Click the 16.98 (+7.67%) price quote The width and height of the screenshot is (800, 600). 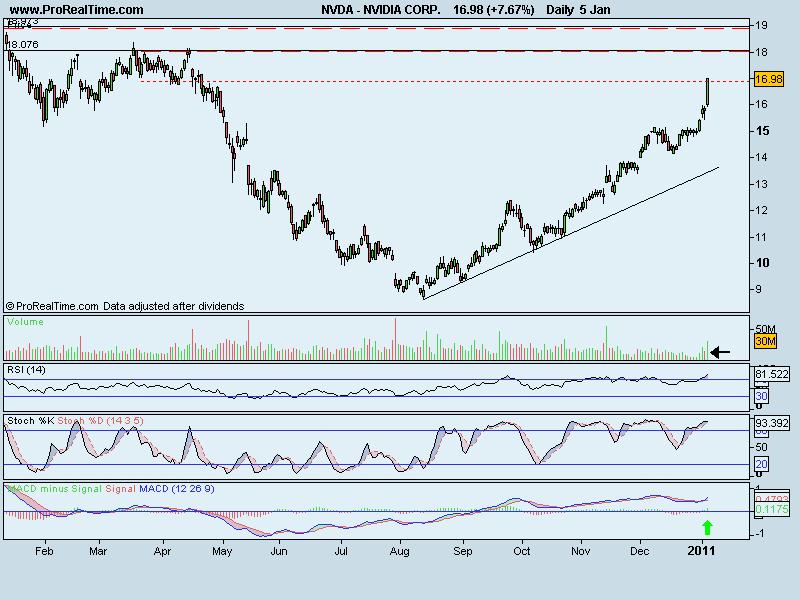[493, 10]
